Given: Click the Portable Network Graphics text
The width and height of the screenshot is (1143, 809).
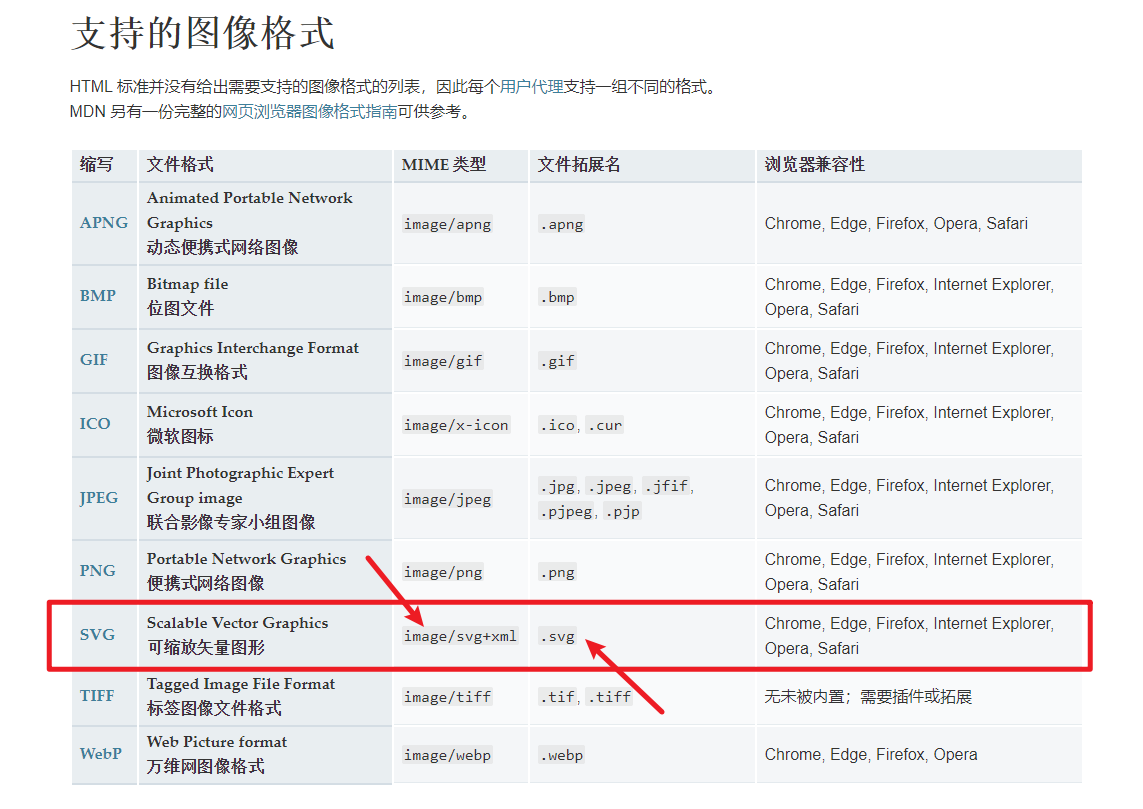Looking at the screenshot, I should 246,559.
